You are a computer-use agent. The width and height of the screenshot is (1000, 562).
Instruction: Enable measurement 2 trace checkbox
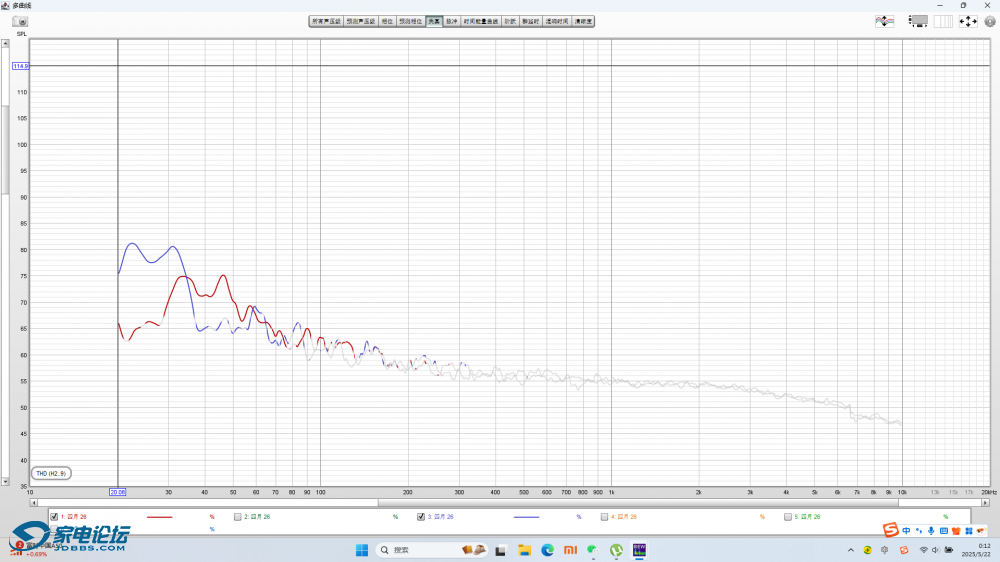point(238,517)
